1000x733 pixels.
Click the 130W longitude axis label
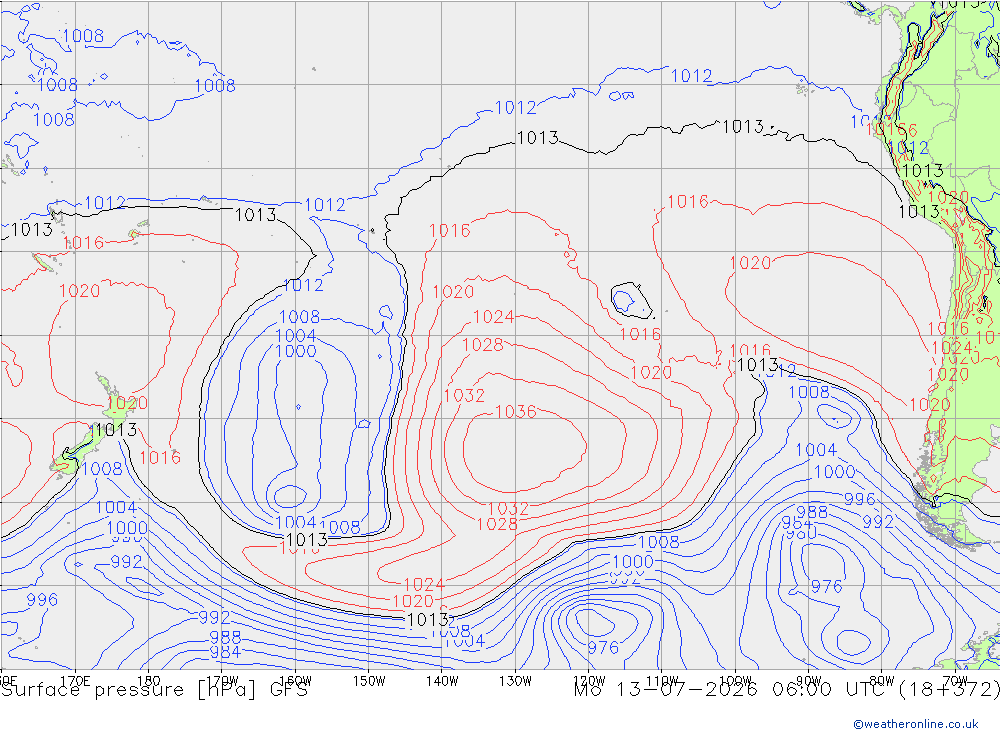pos(515,681)
